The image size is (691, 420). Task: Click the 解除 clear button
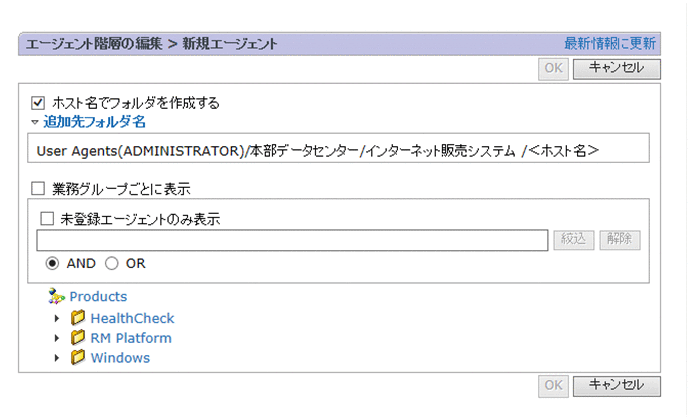pos(620,240)
